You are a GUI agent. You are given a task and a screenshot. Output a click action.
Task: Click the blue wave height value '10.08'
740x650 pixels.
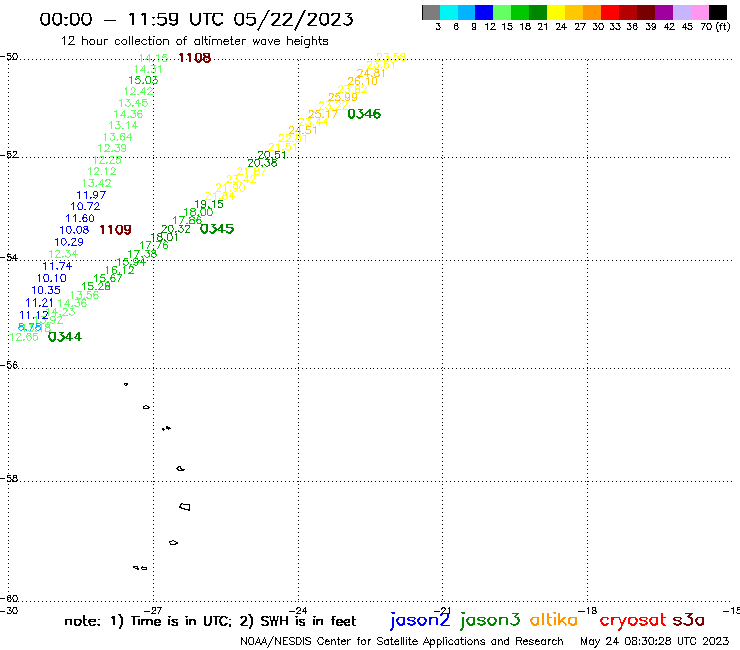74,230
